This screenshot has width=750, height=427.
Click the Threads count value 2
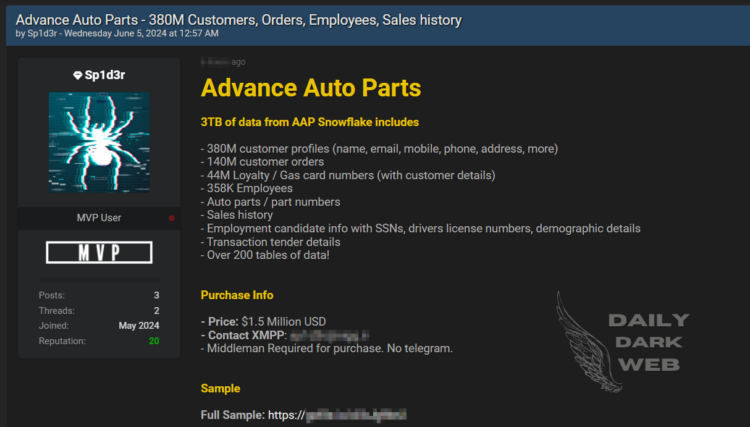(x=156, y=310)
